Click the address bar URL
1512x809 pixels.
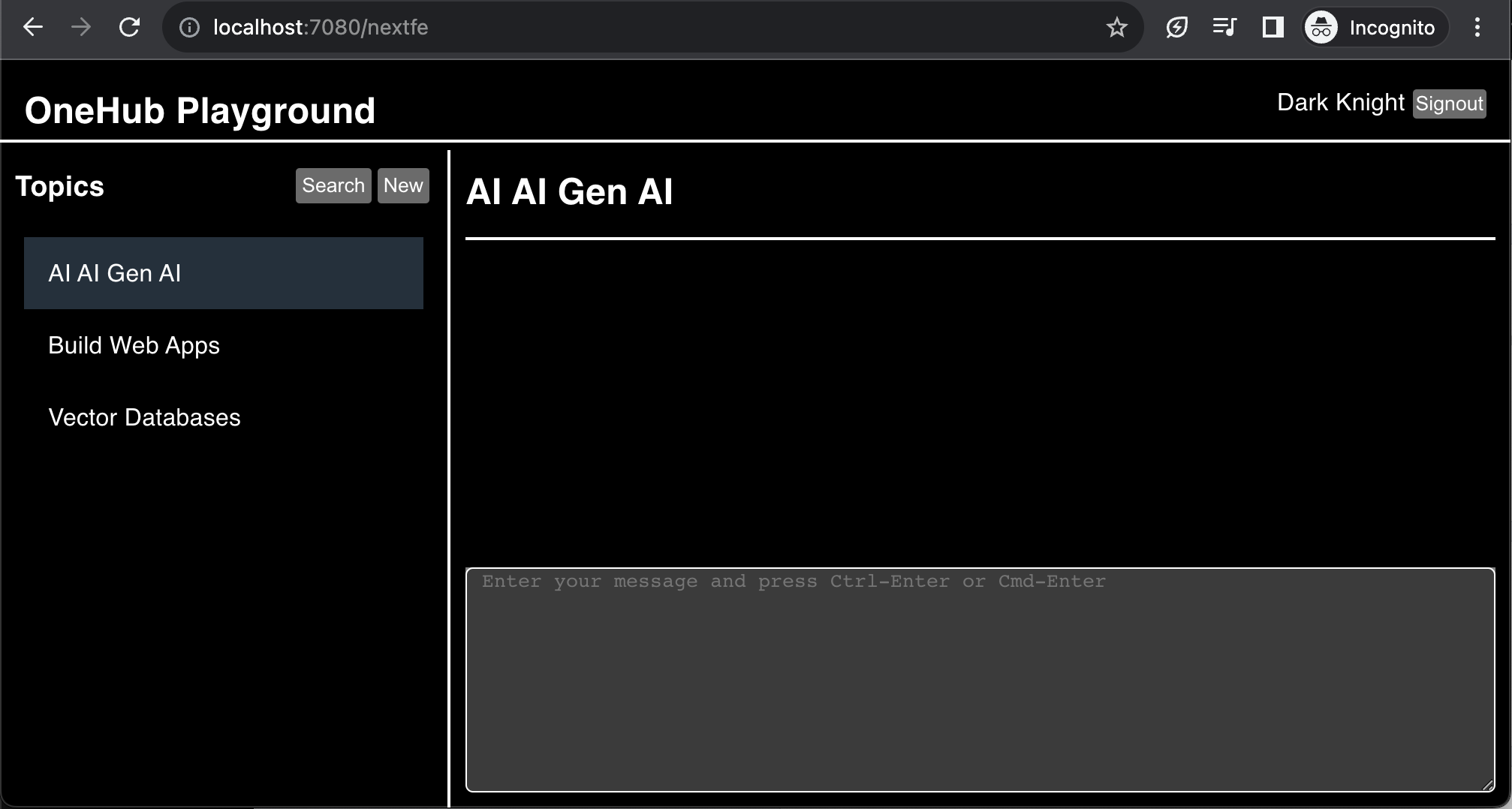pos(321,28)
